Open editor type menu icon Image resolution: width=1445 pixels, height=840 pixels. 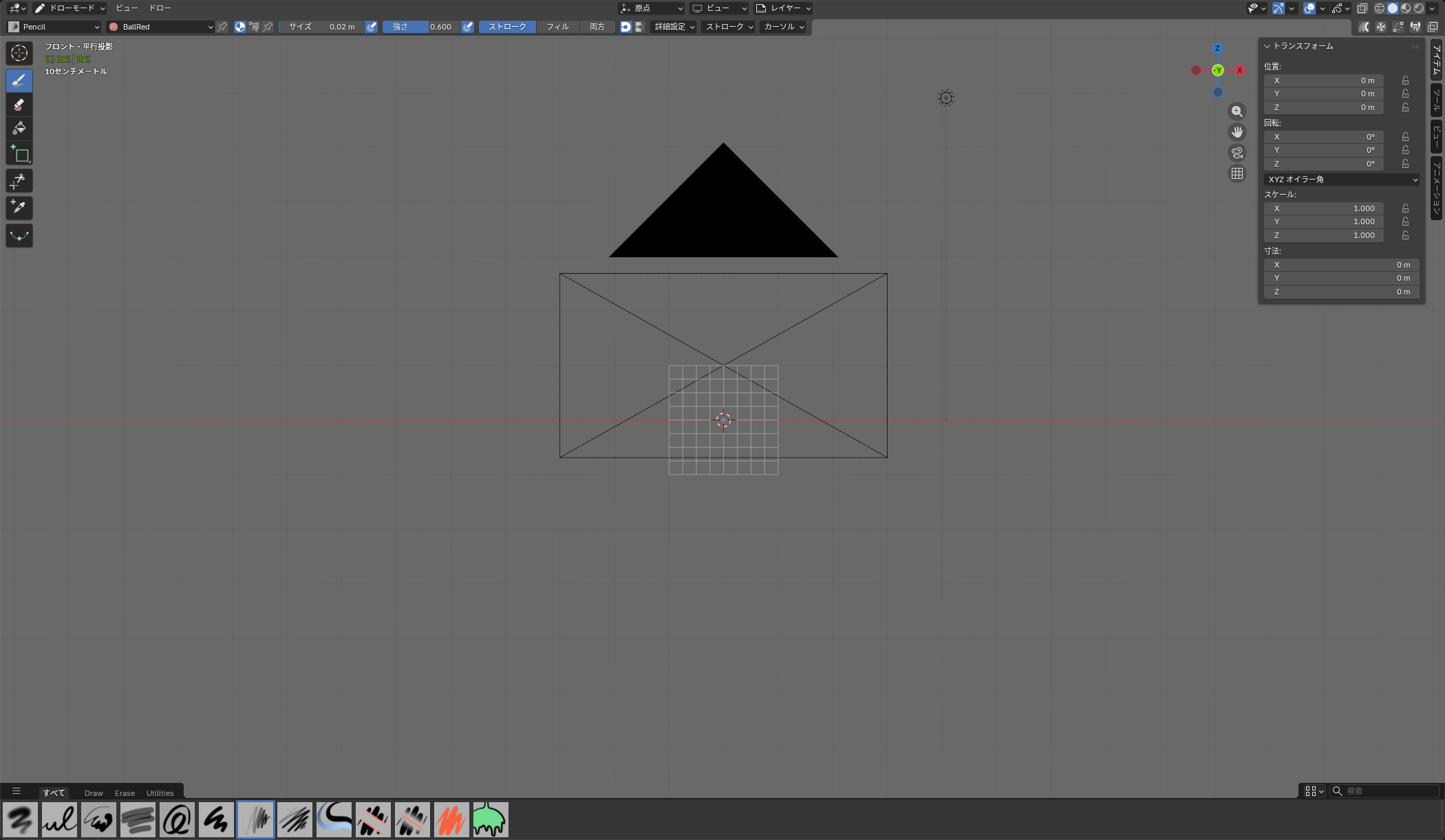[17, 8]
